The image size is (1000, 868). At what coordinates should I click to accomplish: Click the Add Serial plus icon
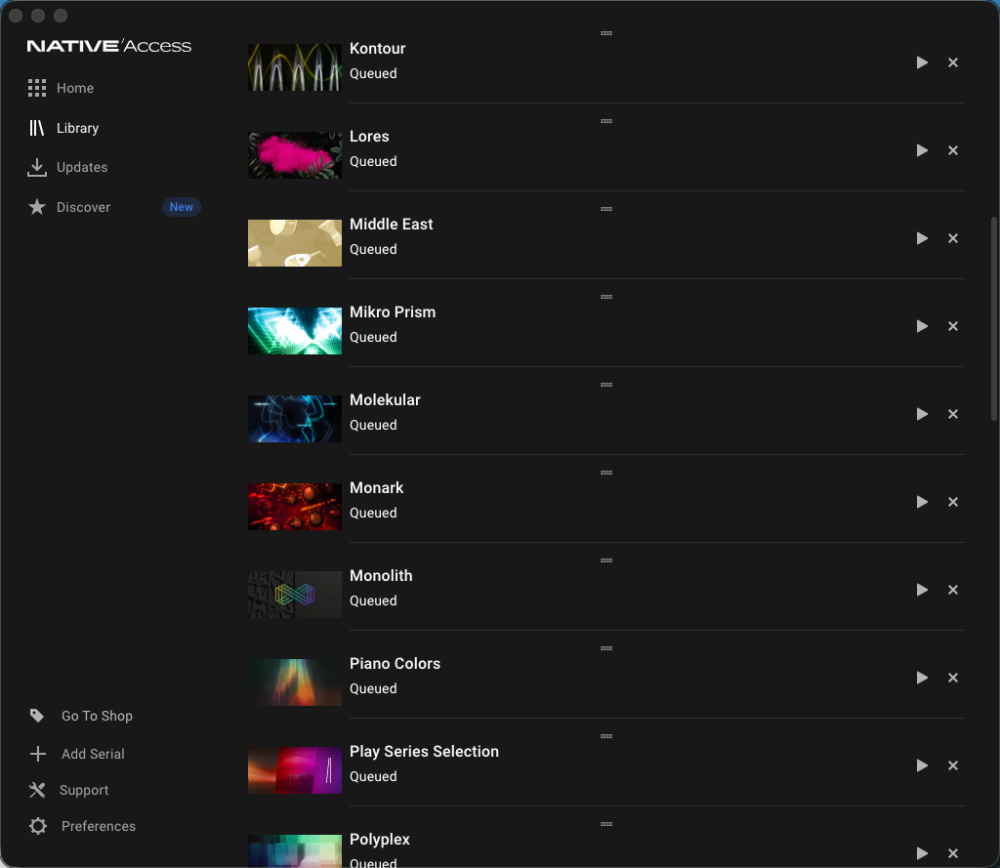coord(38,754)
